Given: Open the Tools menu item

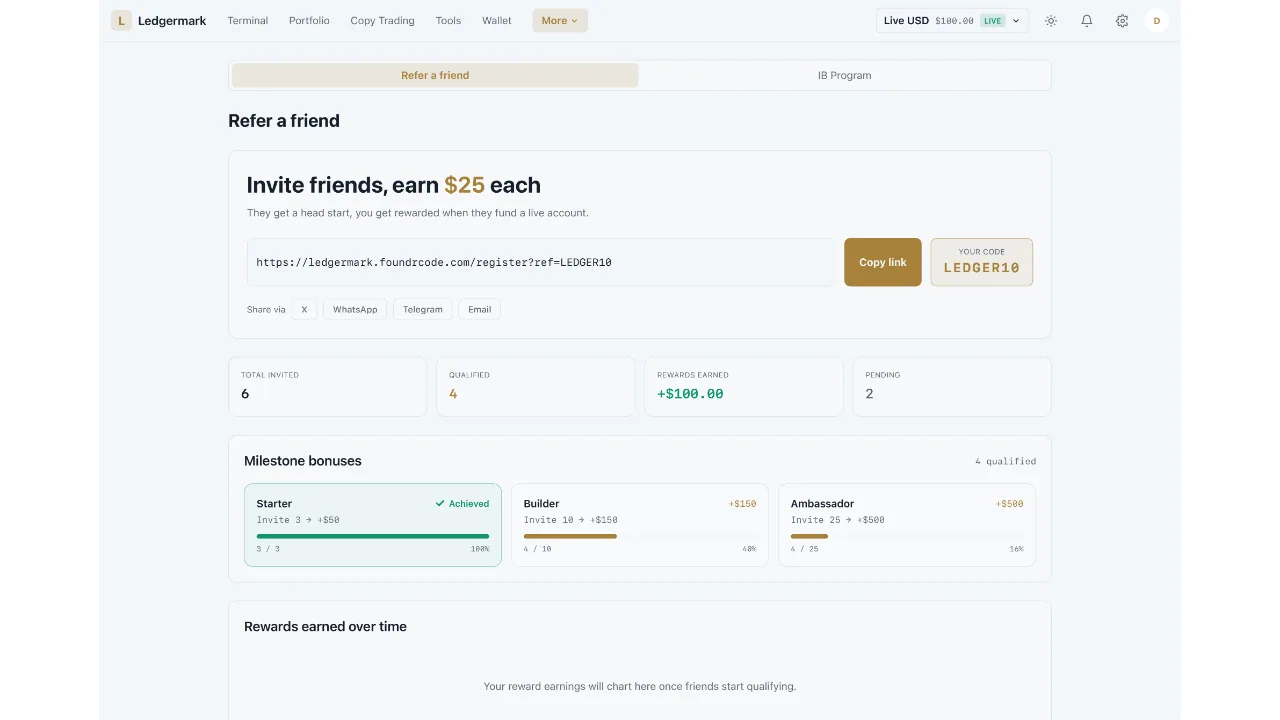Looking at the screenshot, I should [448, 20].
